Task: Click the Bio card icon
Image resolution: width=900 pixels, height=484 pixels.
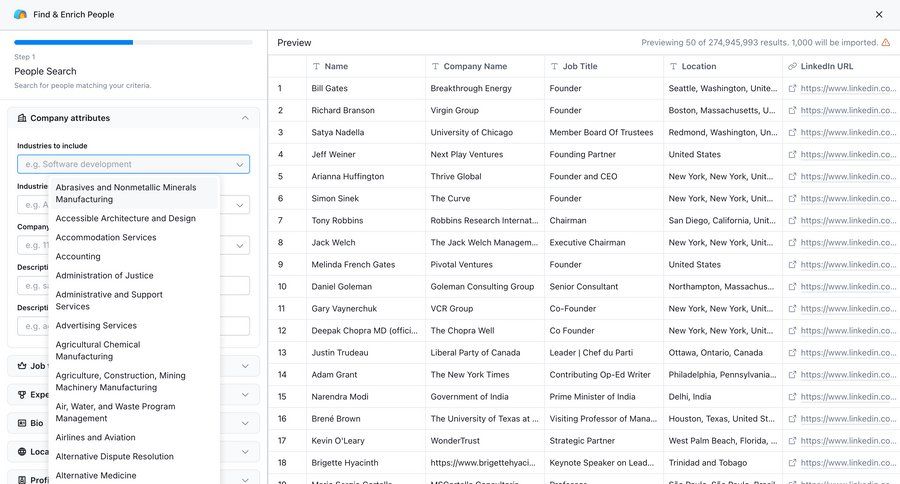Action: 22,423
